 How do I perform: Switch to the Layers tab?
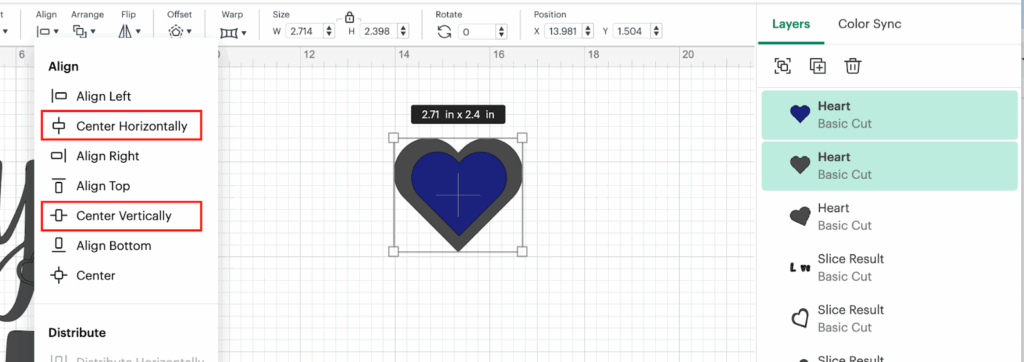point(791,24)
